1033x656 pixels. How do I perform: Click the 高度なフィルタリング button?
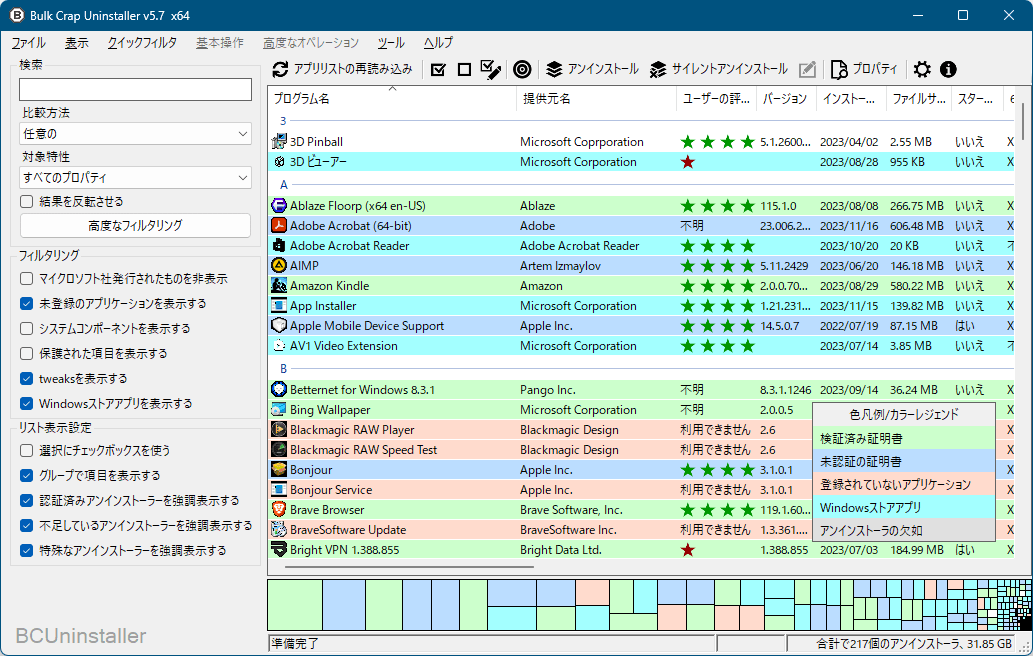pos(135,225)
